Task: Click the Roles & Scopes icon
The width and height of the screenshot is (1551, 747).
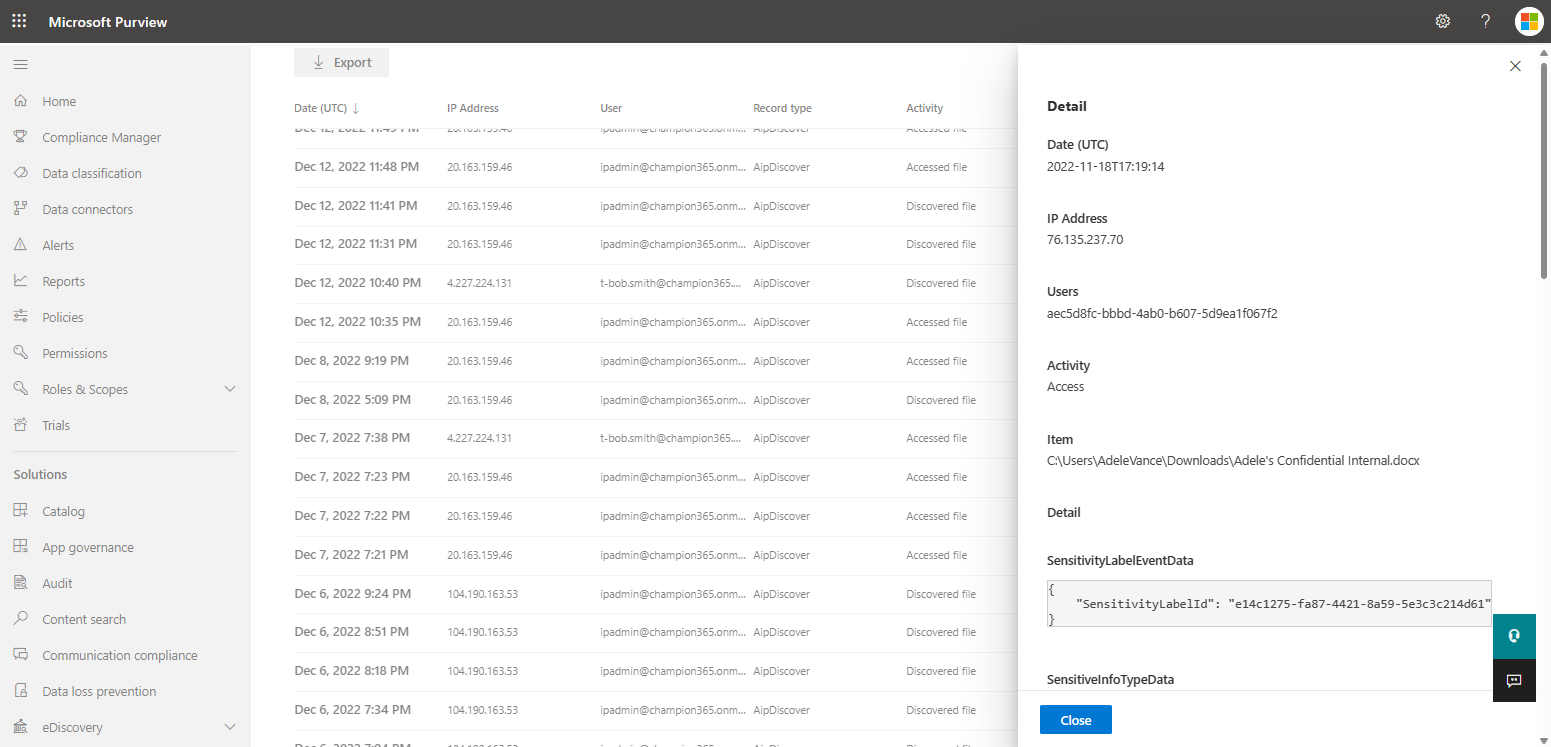Action: [20, 389]
